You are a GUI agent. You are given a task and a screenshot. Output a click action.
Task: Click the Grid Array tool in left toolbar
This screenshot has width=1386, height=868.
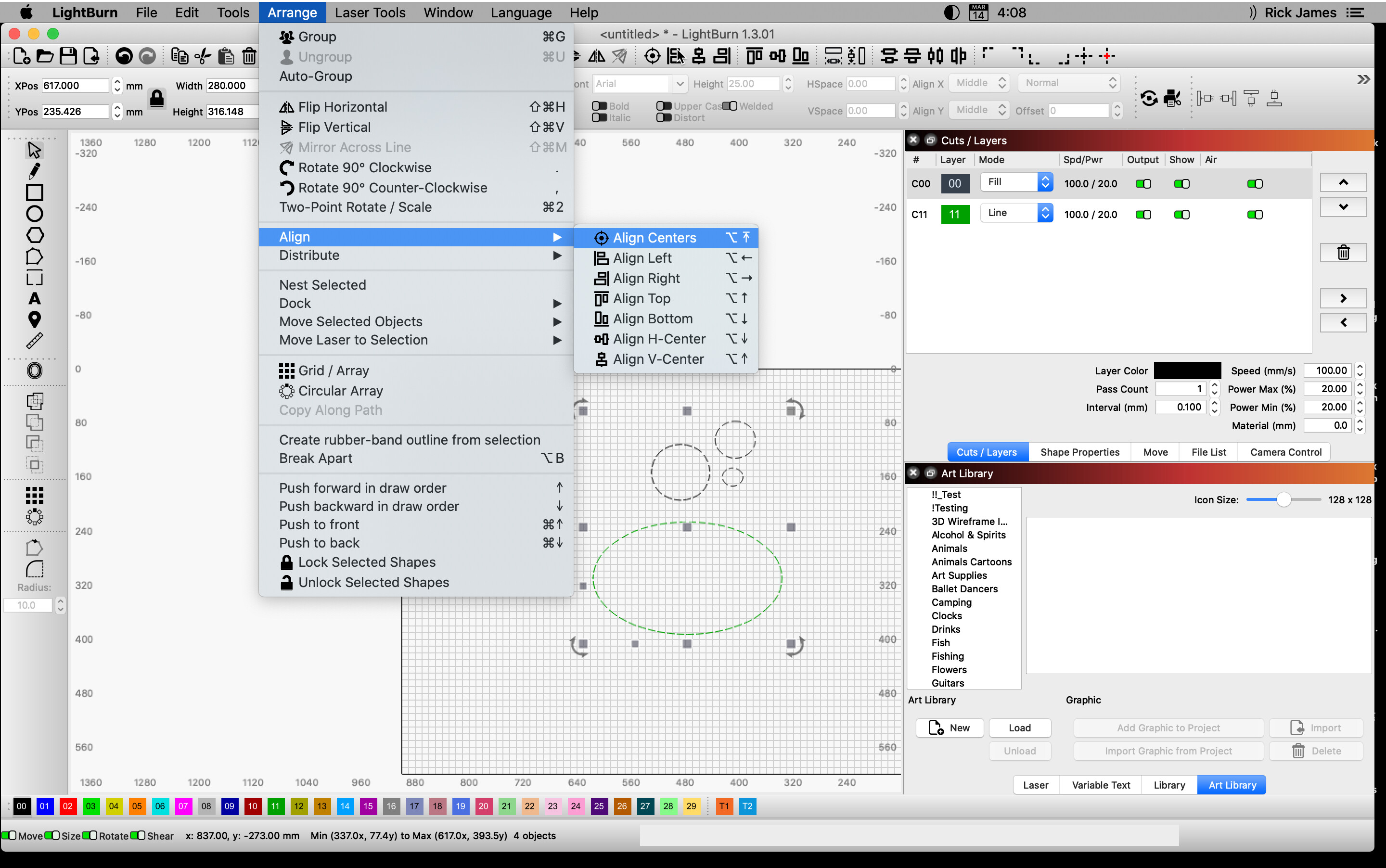click(x=35, y=496)
